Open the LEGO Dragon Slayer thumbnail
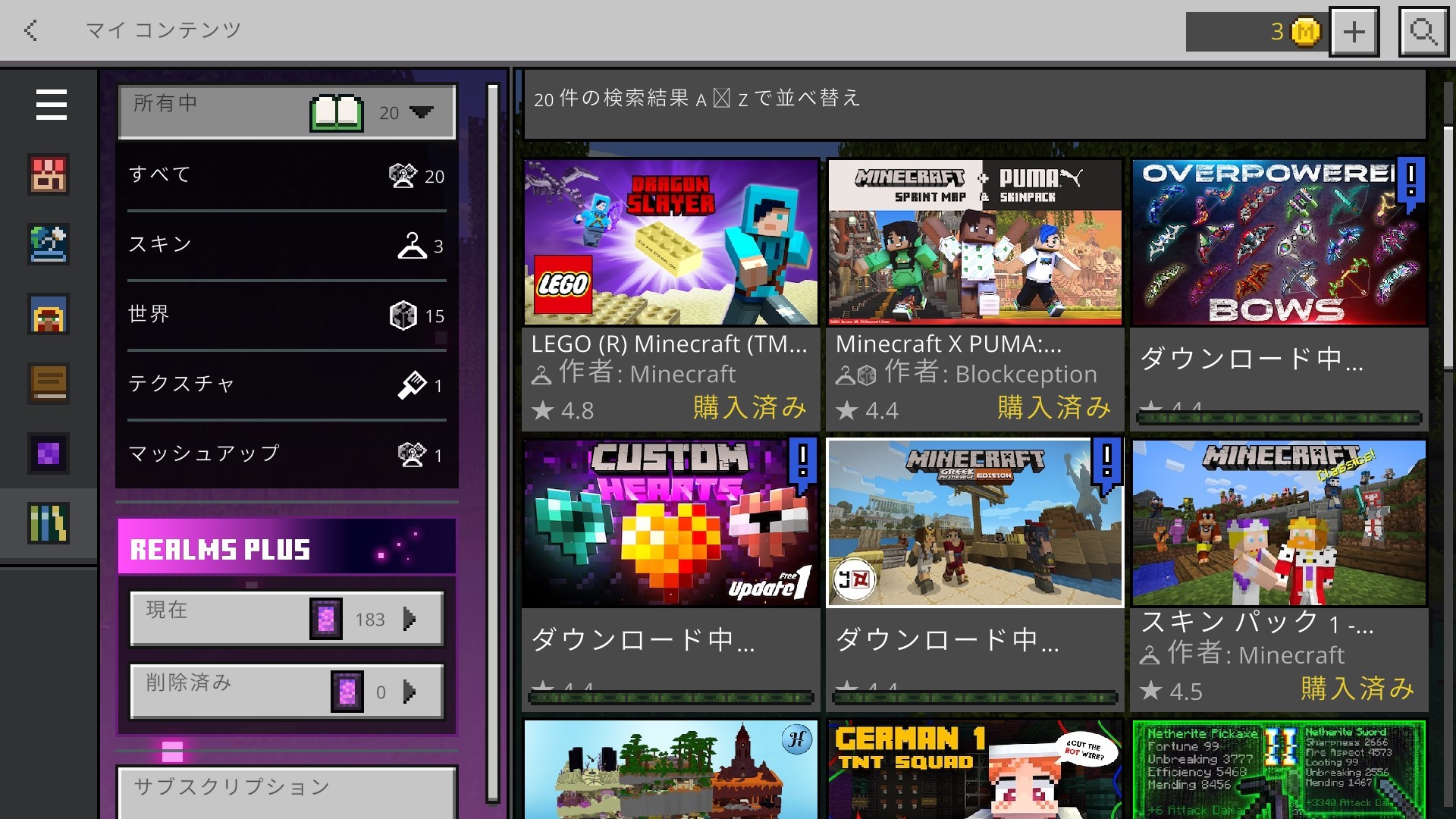This screenshot has height=819, width=1456. pyautogui.click(x=670, y=242)
